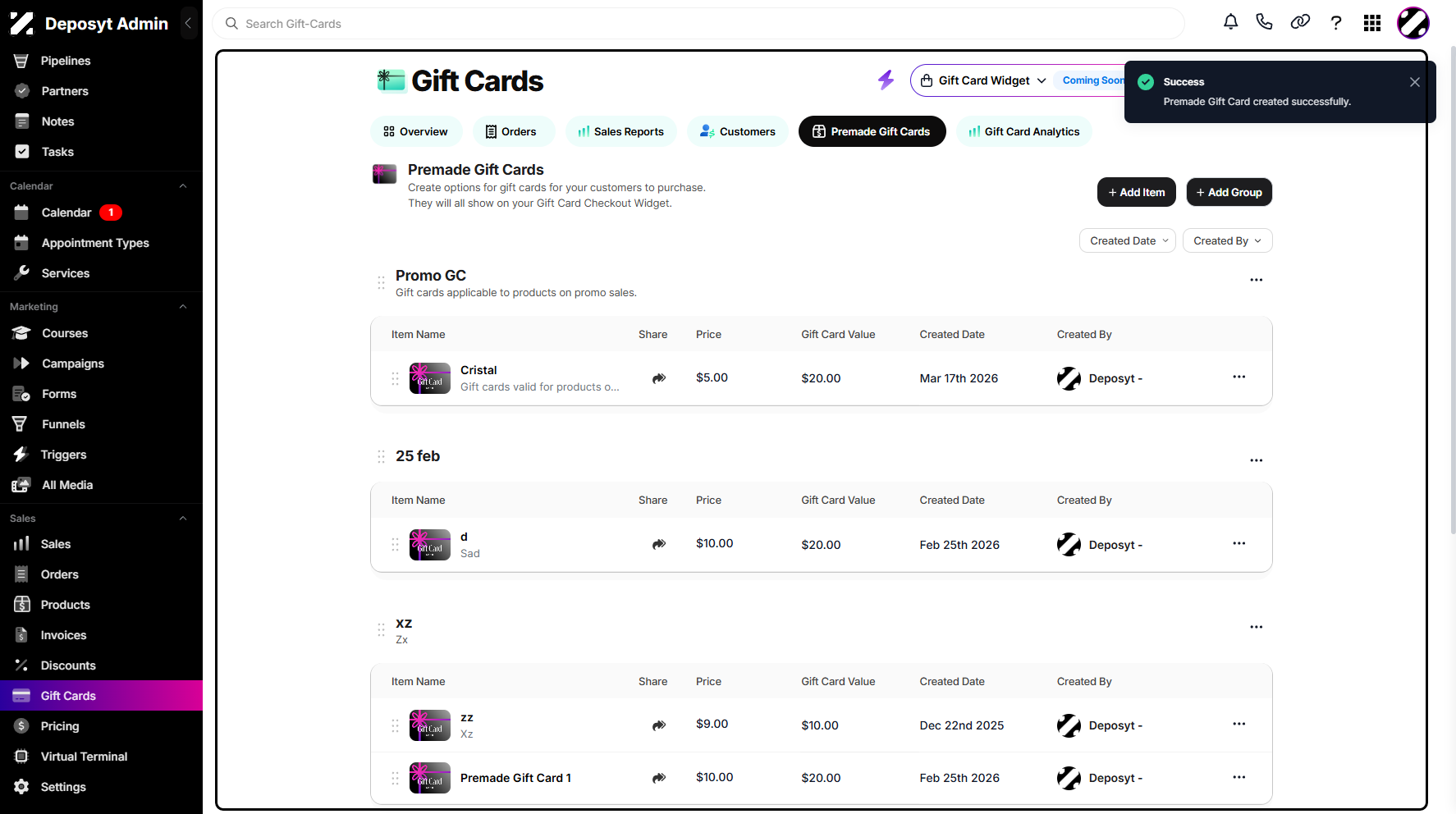The image size is (1456, 814).
Task: Click the phone dialer icon
Action: [x=1265, y=23]
